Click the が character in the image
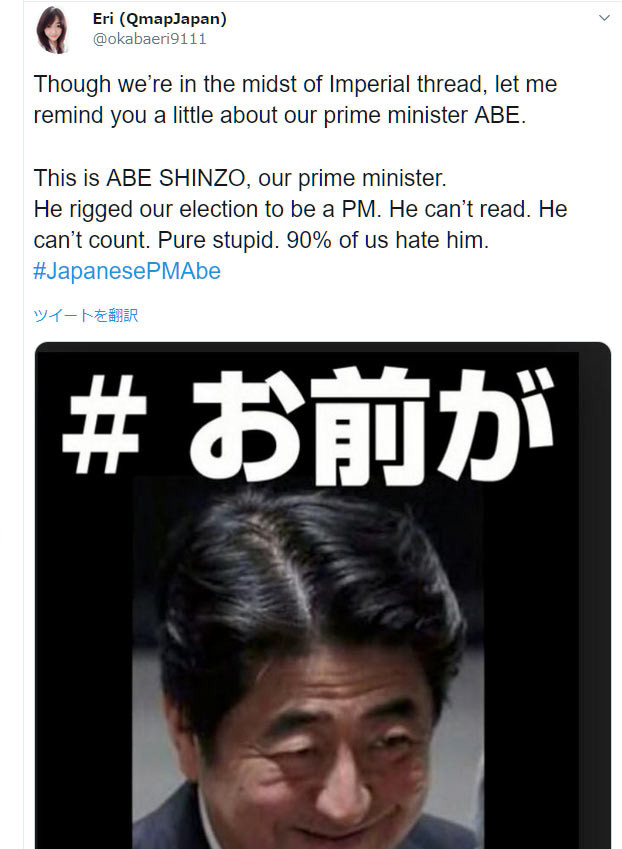The image size is (622, 849). (495, 423)
